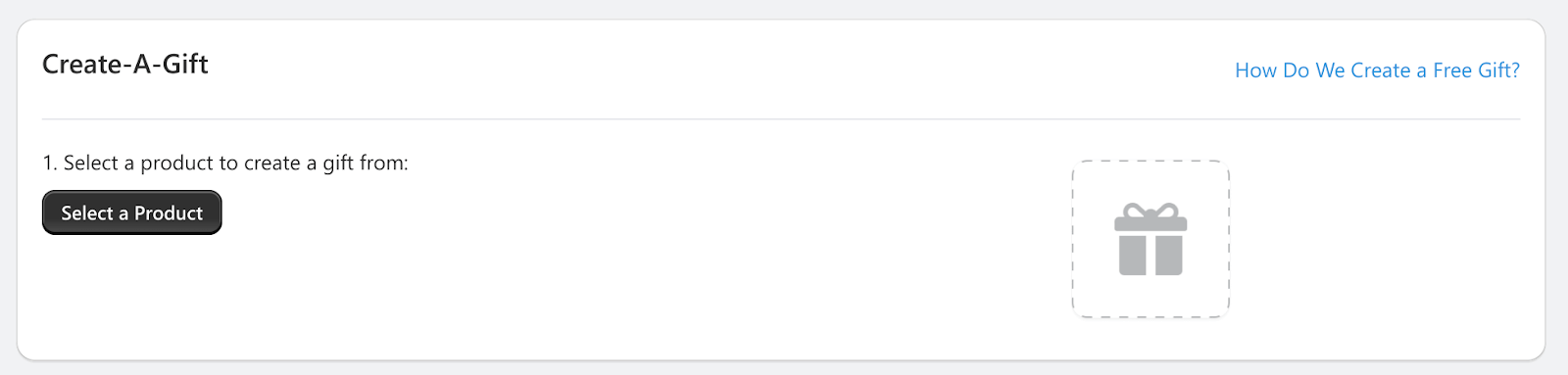The width and height of the screenshot is (1568, 375).
Task: Select the gift icon's ribbon bow
Action: [x=1151, y=210]
